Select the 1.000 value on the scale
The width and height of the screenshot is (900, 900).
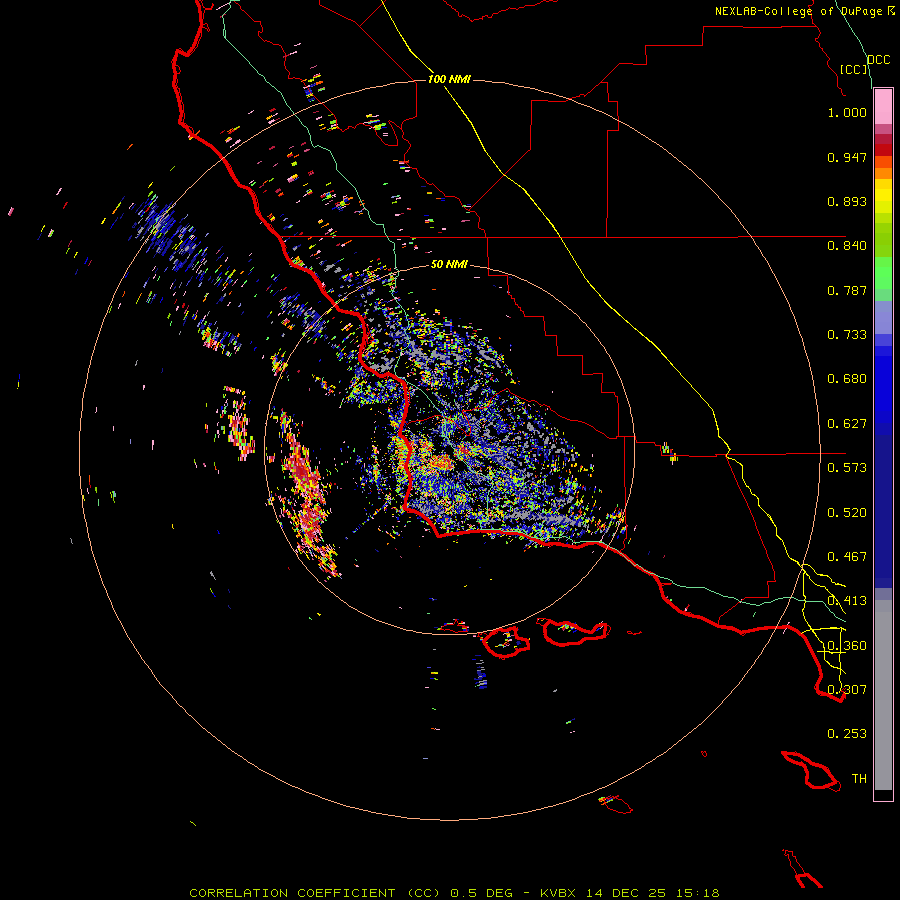point(847,112)
